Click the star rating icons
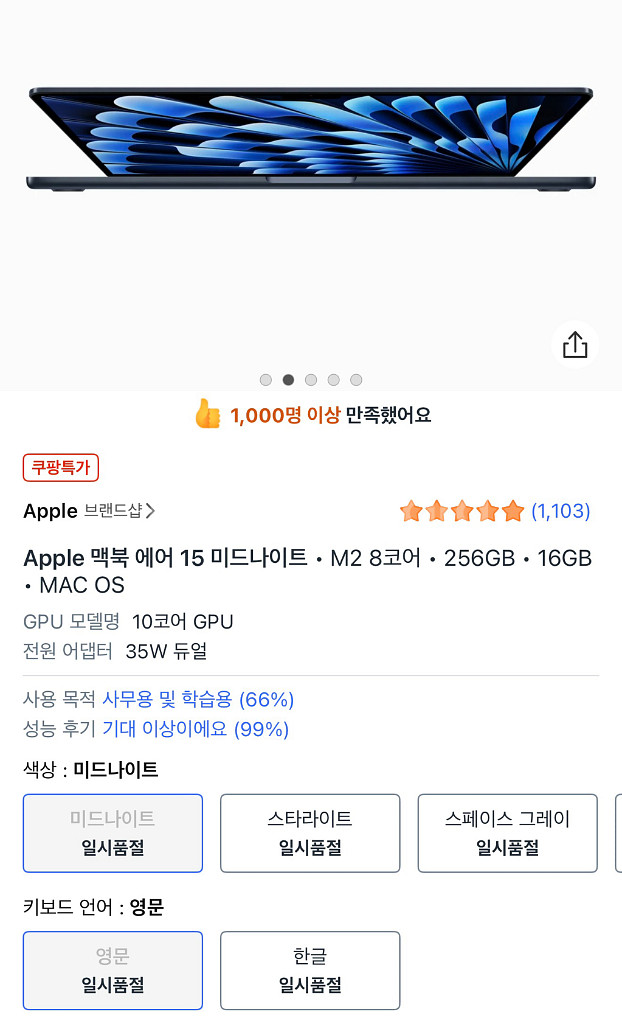This screenshot has height=1024, width=622. tap(461, 512)
